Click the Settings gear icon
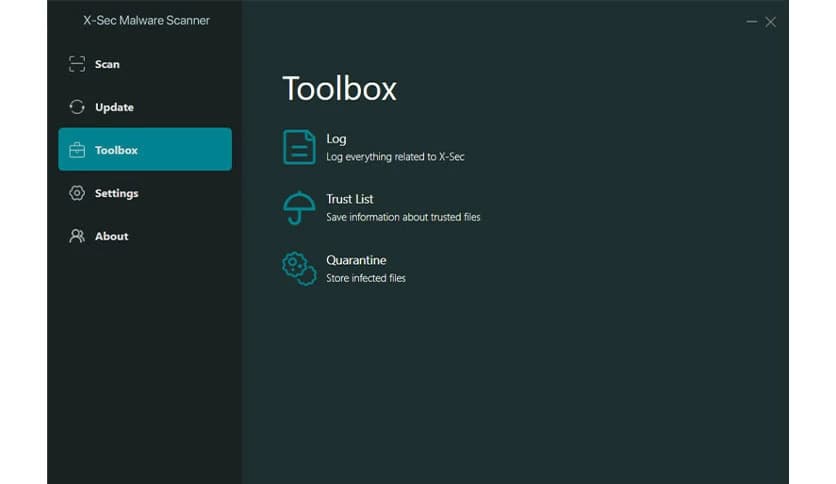The width and height of the screenshot is (836, 484). pos(77,193)
